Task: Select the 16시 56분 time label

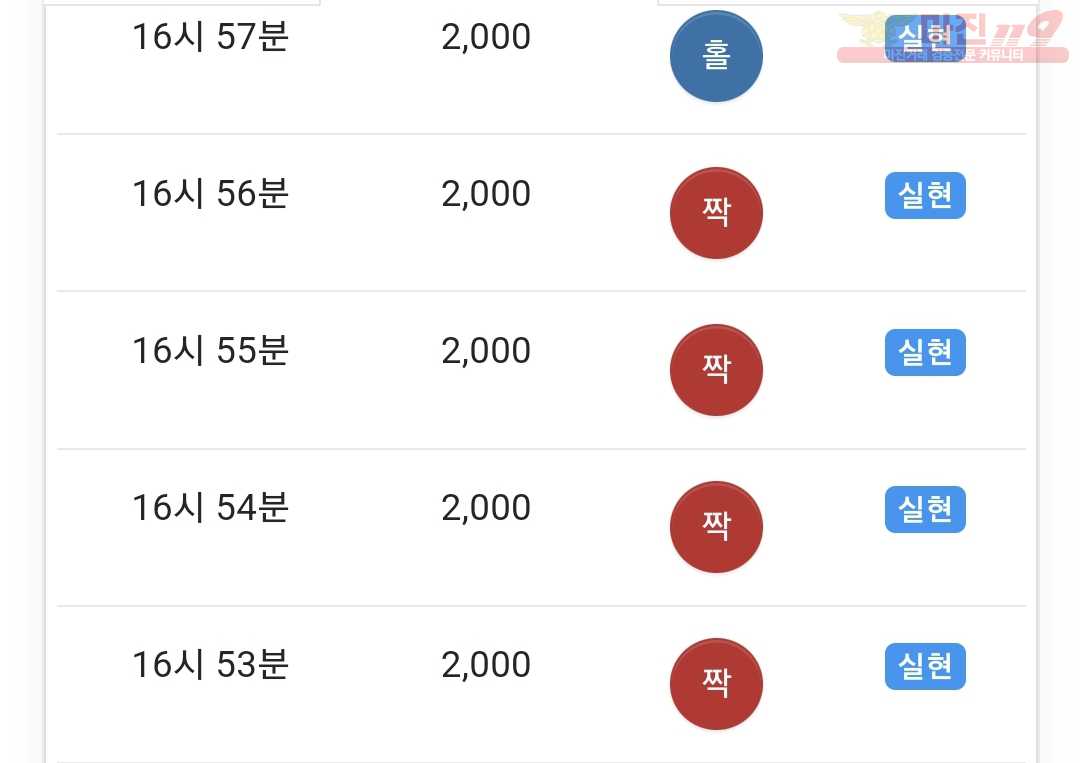Action: click(x=210, y=194)
